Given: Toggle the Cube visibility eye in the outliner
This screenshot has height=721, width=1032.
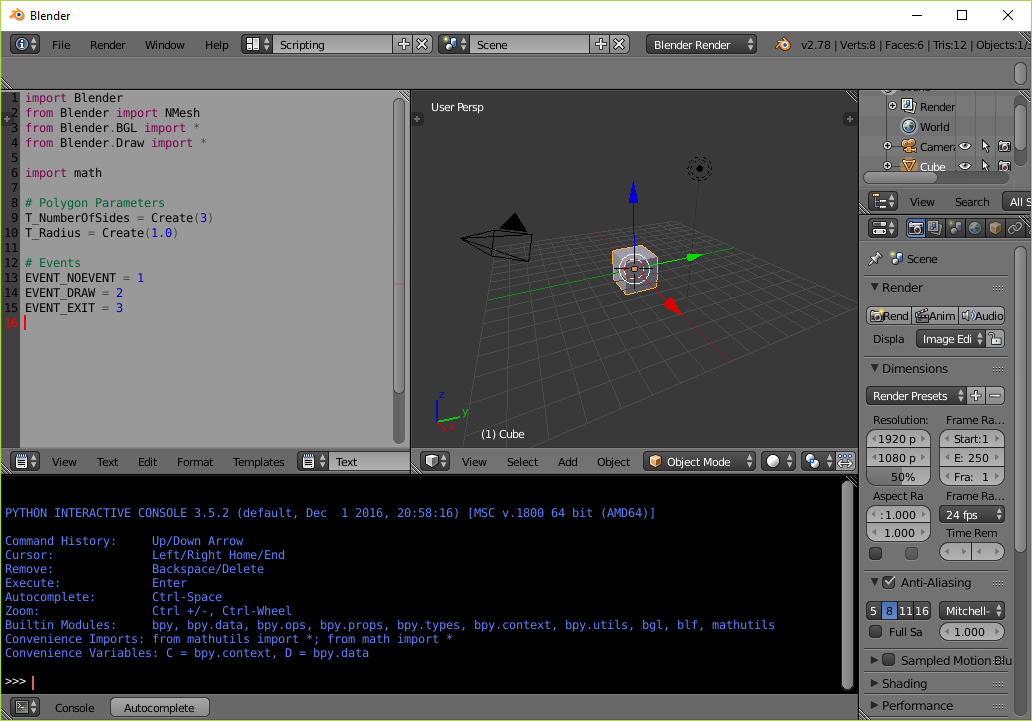Looking at the screenshot, I should tap(965, 166).
